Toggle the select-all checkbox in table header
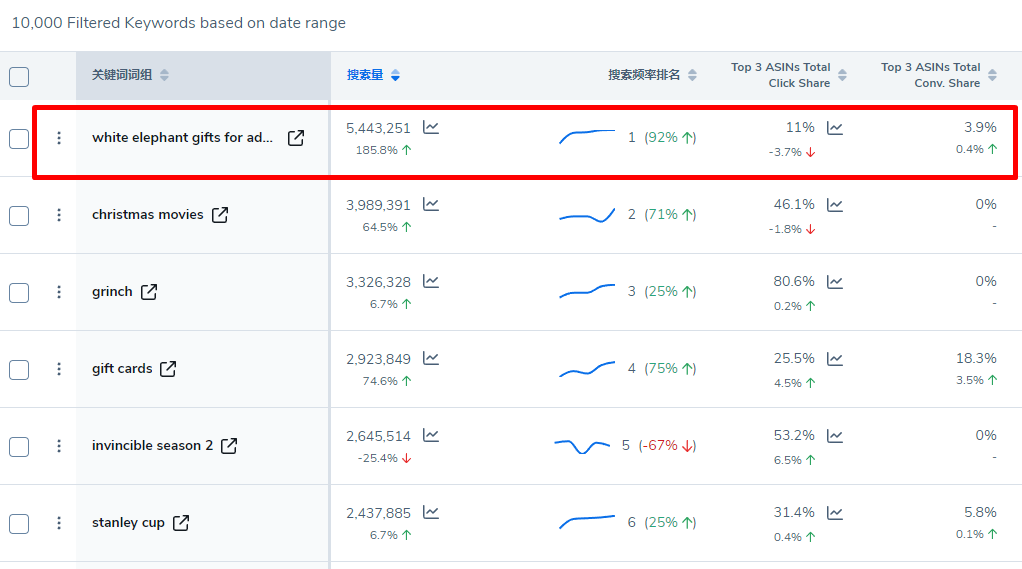1022x569 pixels. pos(19,77)
